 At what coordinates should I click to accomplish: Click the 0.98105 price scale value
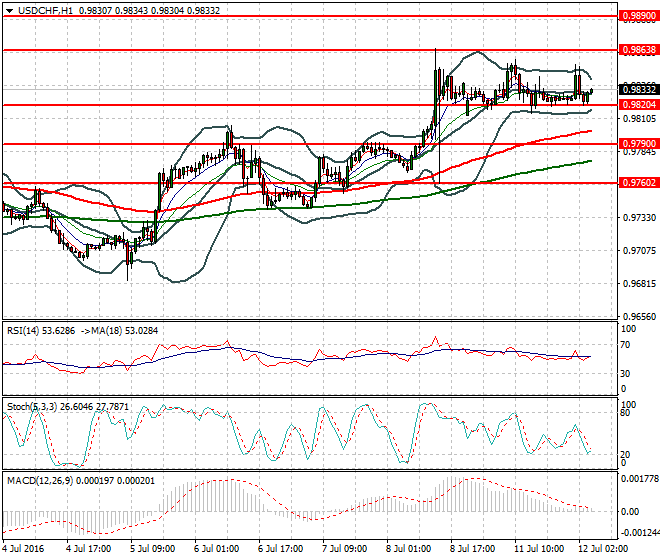point(639,119)
